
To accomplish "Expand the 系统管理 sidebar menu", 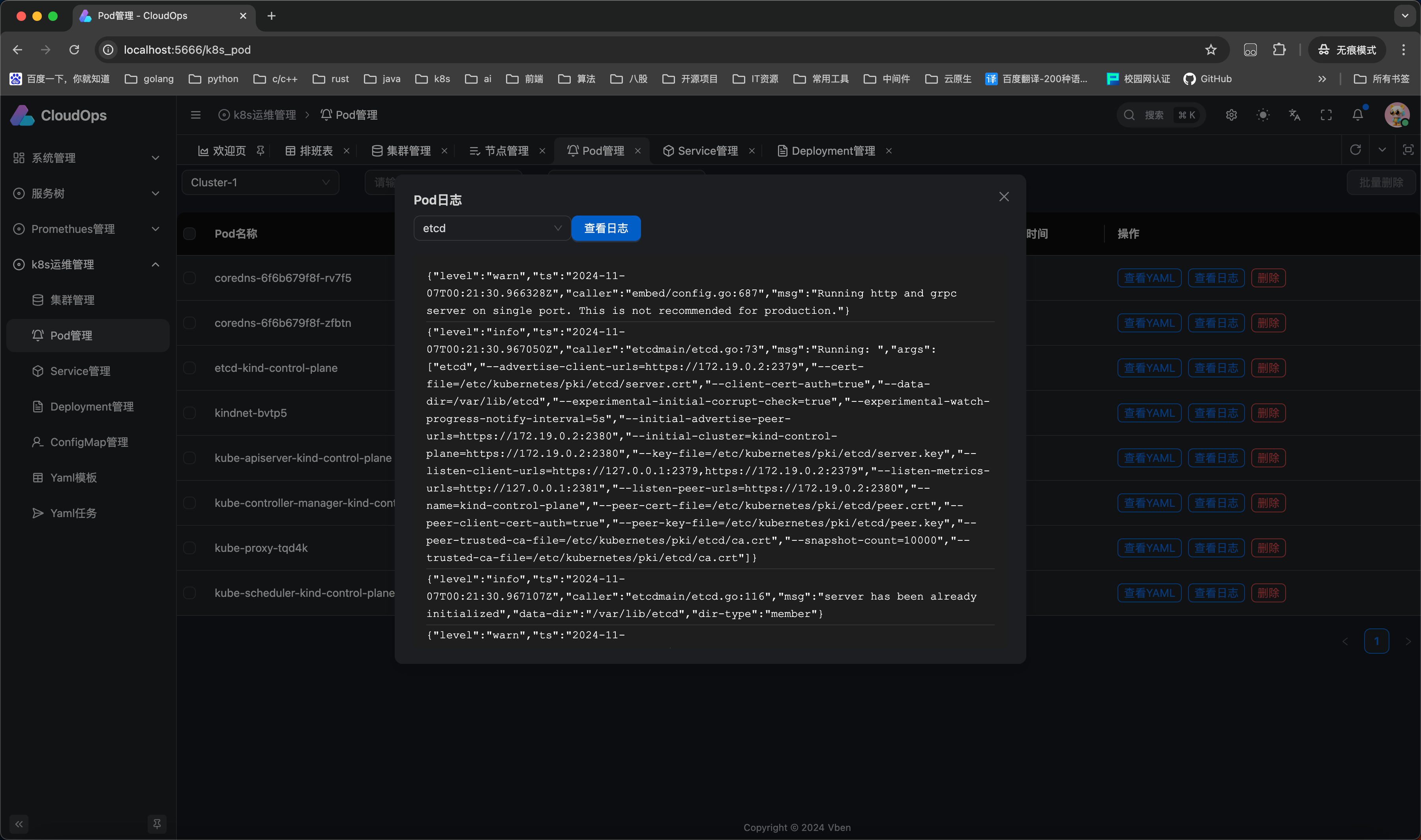I will point(88,158).
